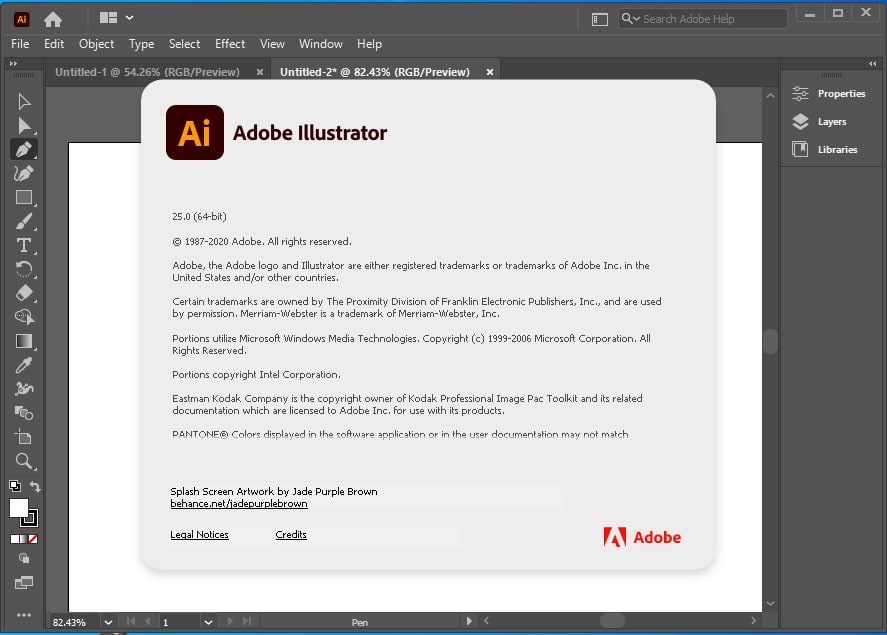Select the Type tool

pos(24,245)
